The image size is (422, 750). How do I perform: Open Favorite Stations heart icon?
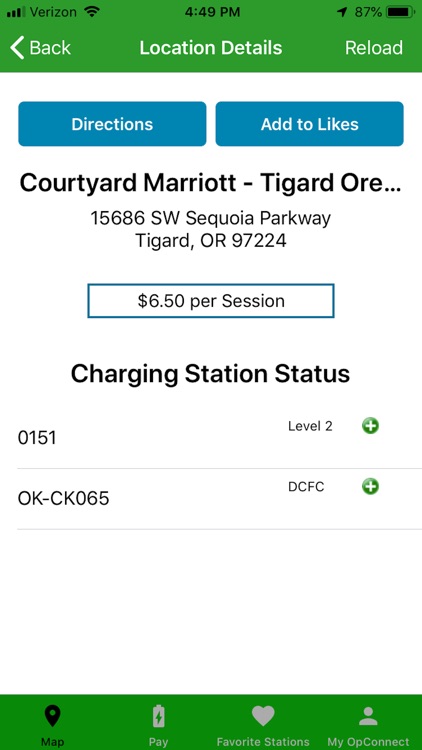(x=263, y=716)
